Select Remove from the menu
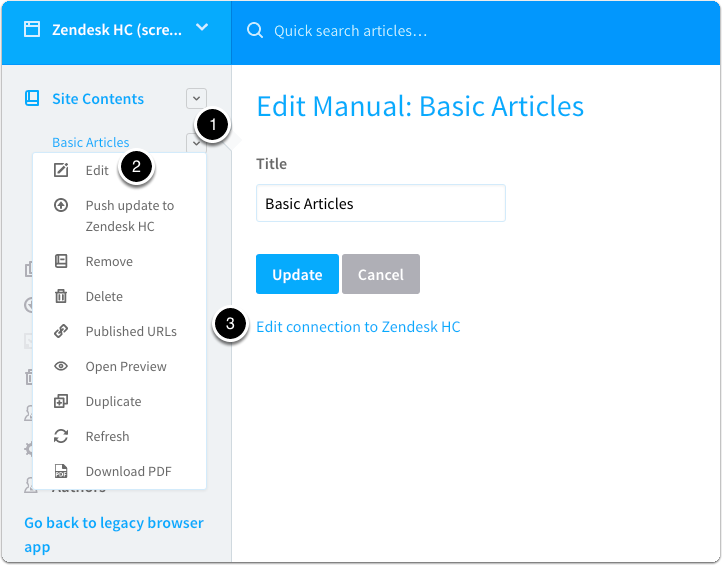The width and height of the screenshot is (722, 565). pyautogui.click(x=109, y=261)
